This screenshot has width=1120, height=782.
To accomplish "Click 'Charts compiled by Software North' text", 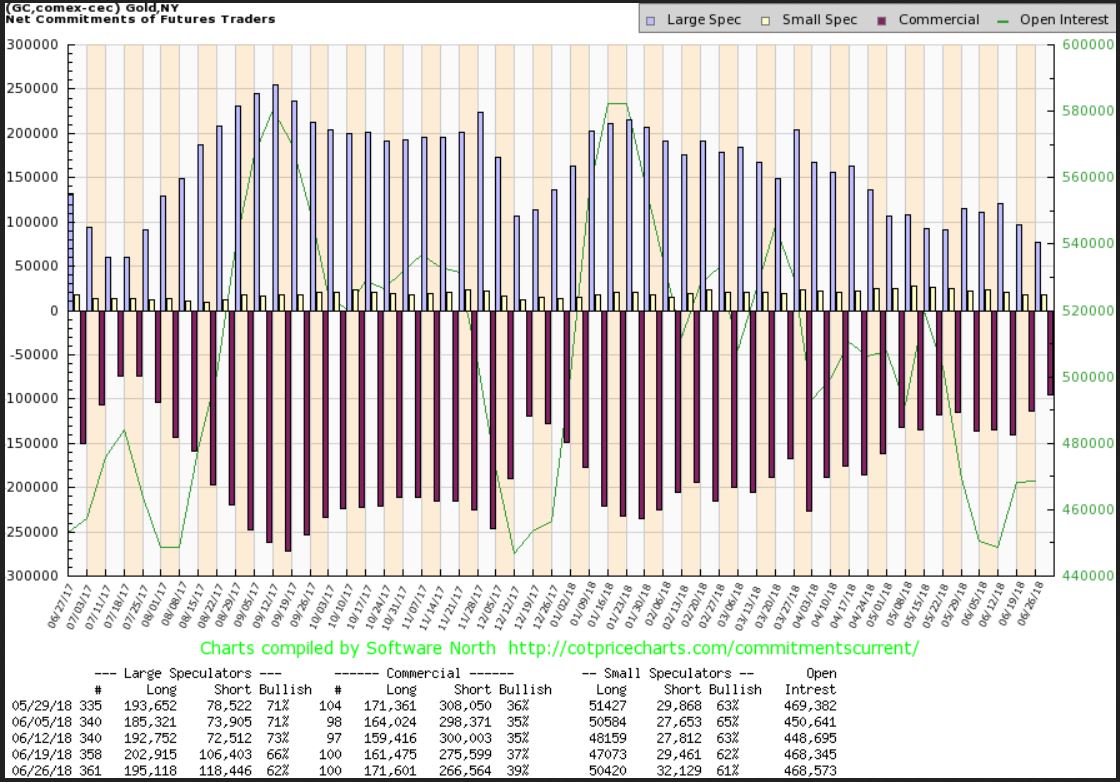I will point(347,648).
